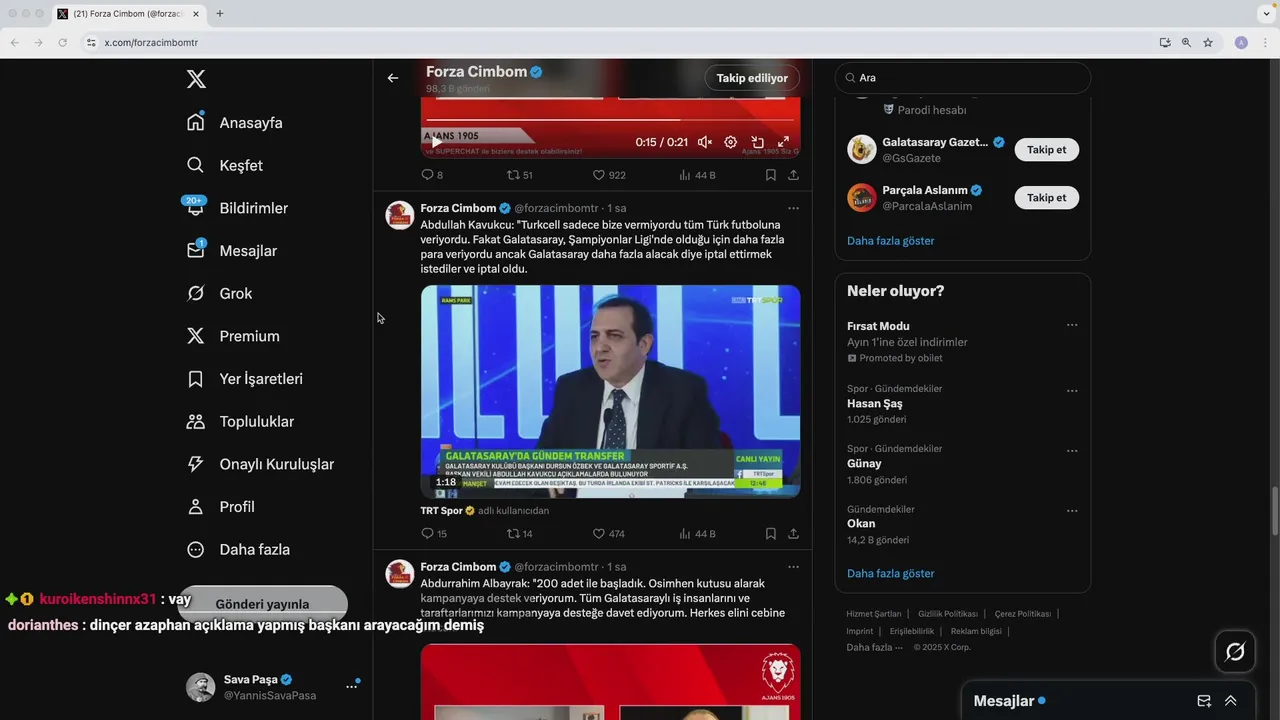Open the top video's settings gear
Screen dimensions: 1280x720
(x=731, y=142)
